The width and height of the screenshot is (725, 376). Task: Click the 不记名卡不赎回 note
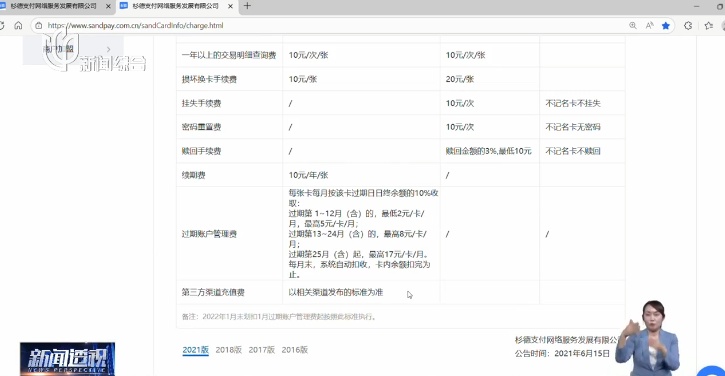573,151
